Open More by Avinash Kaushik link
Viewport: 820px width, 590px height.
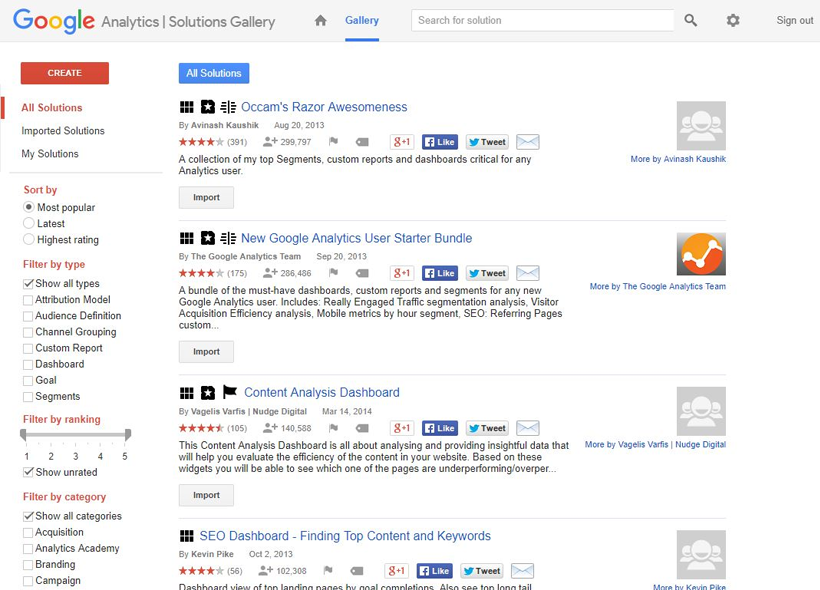click(678, 159)
